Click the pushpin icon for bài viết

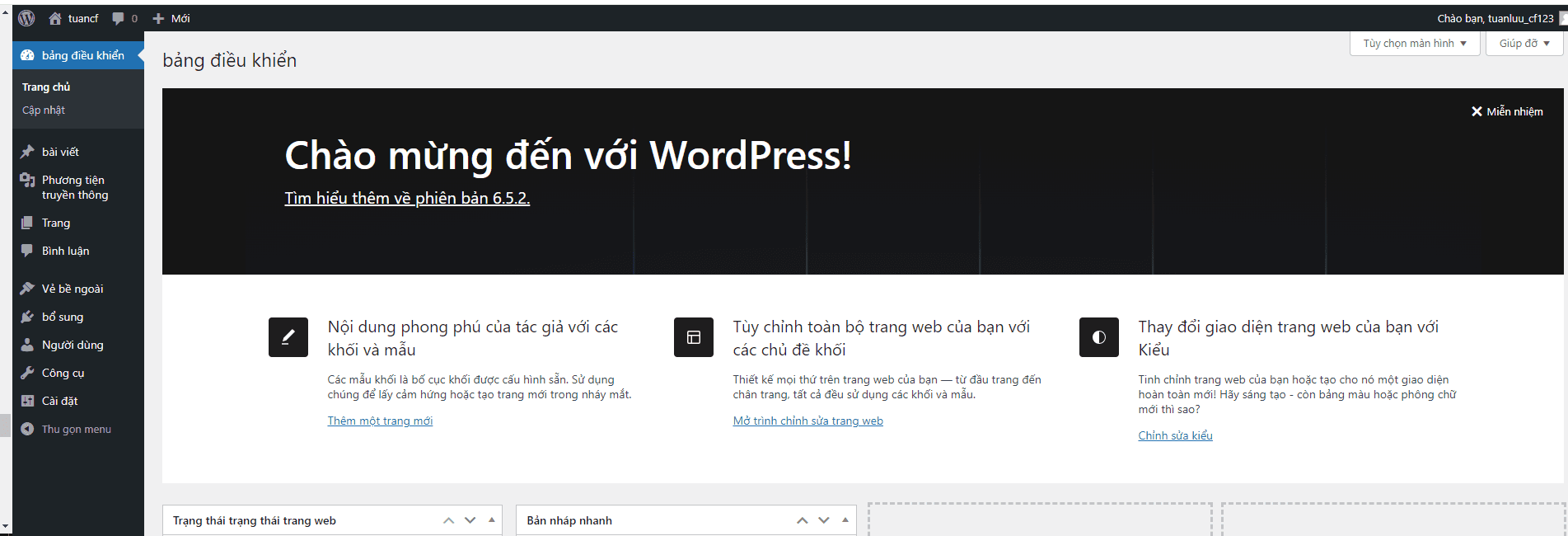coord(27,152)
